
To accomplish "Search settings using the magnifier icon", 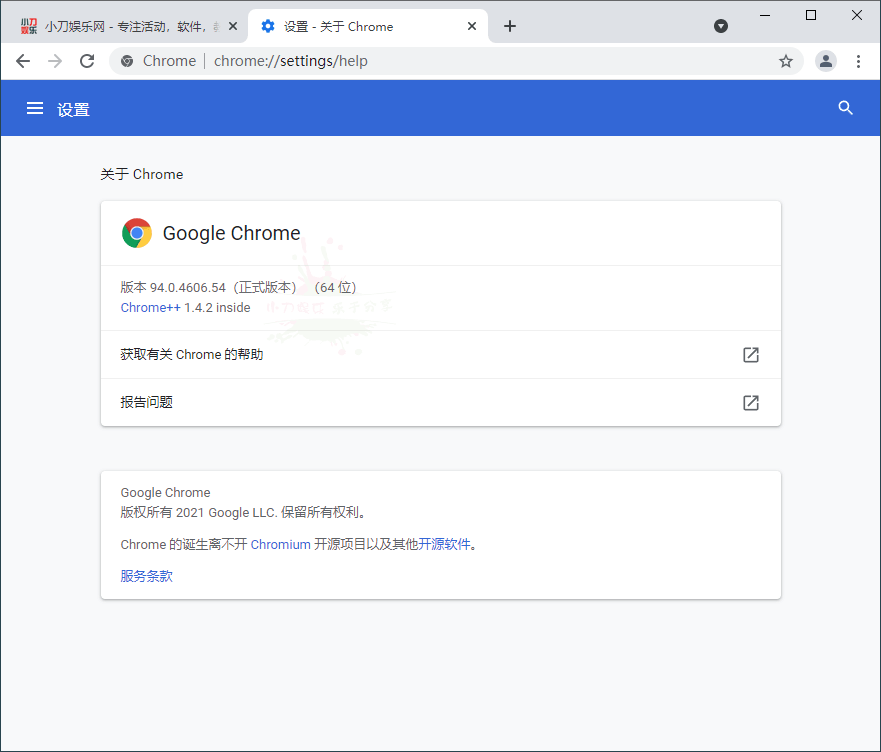I will click(x=845, y=108).
